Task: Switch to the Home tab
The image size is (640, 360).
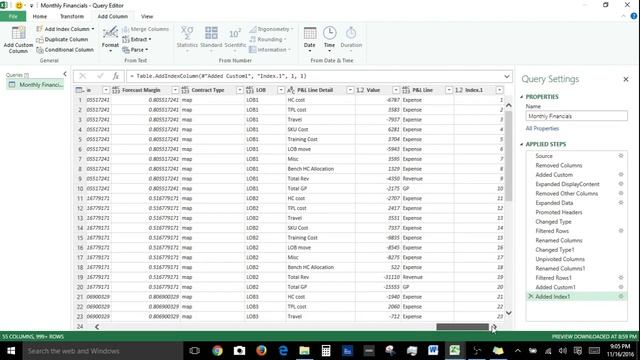Action: click(x=40, y=16)
